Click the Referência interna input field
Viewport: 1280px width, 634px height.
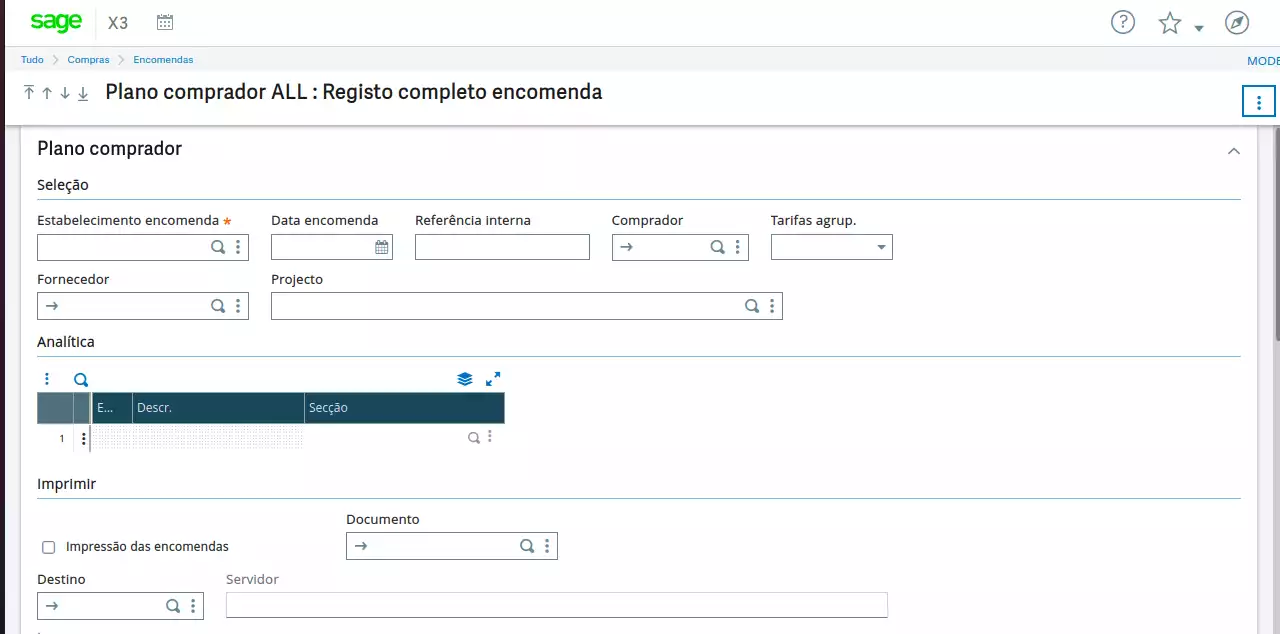coord(502,247)
